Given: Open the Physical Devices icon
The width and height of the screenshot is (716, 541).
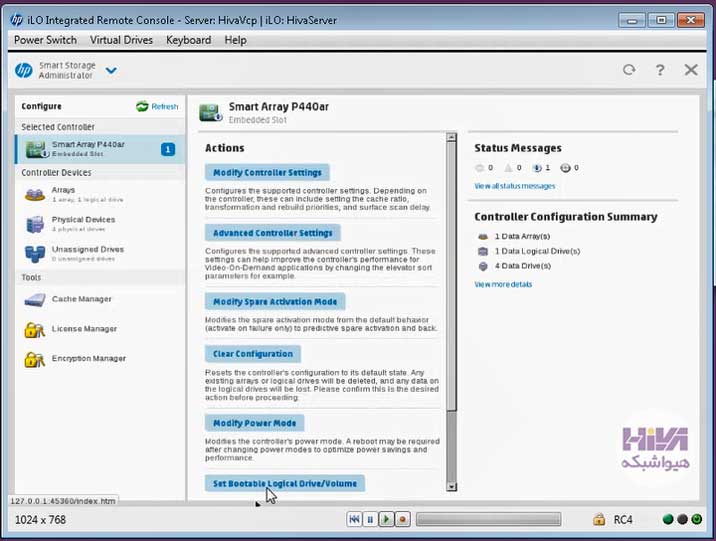Looking at the screenshot, I should (x=35, y=224).
